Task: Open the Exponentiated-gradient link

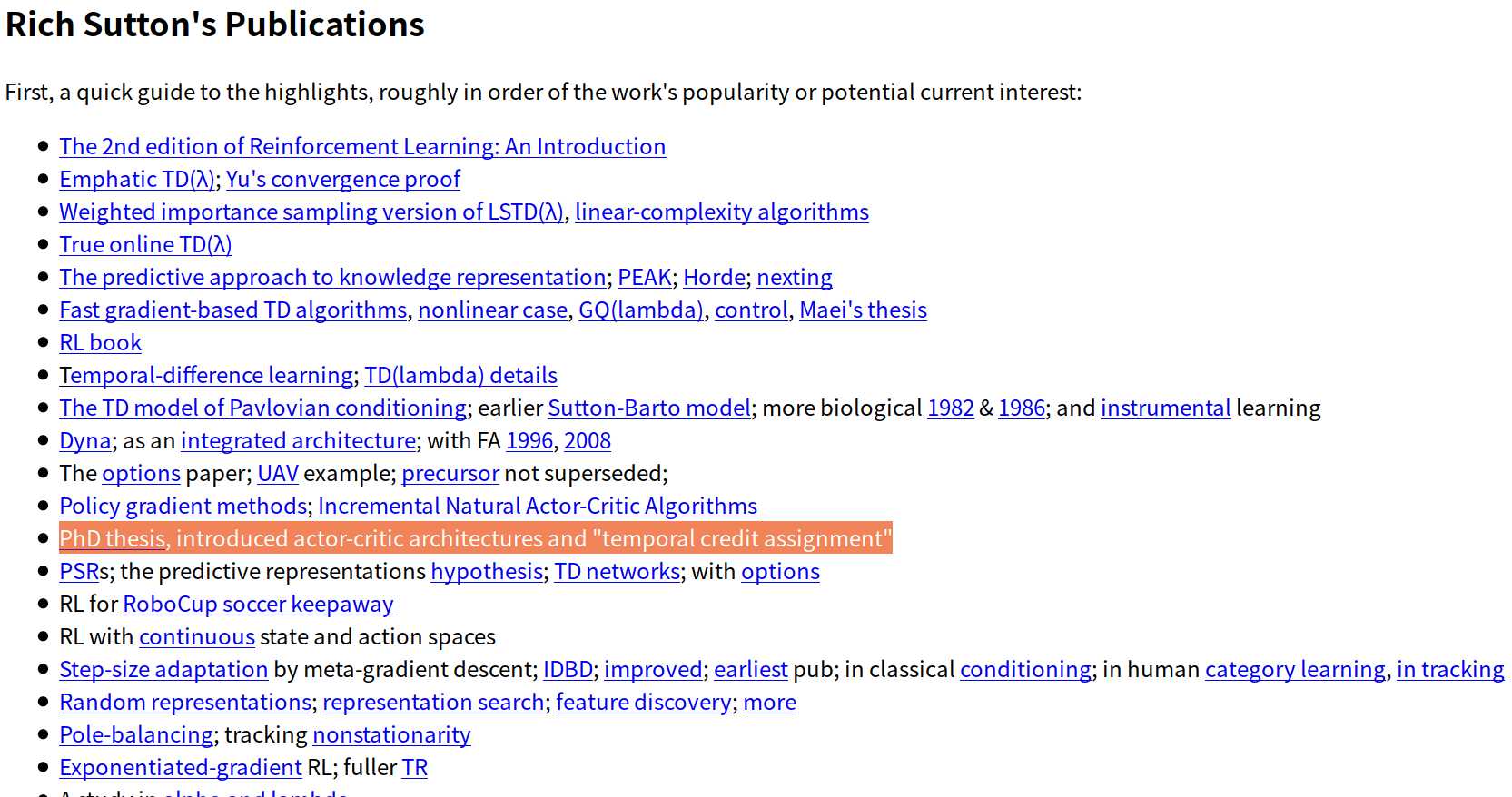Action: point(180,768)
